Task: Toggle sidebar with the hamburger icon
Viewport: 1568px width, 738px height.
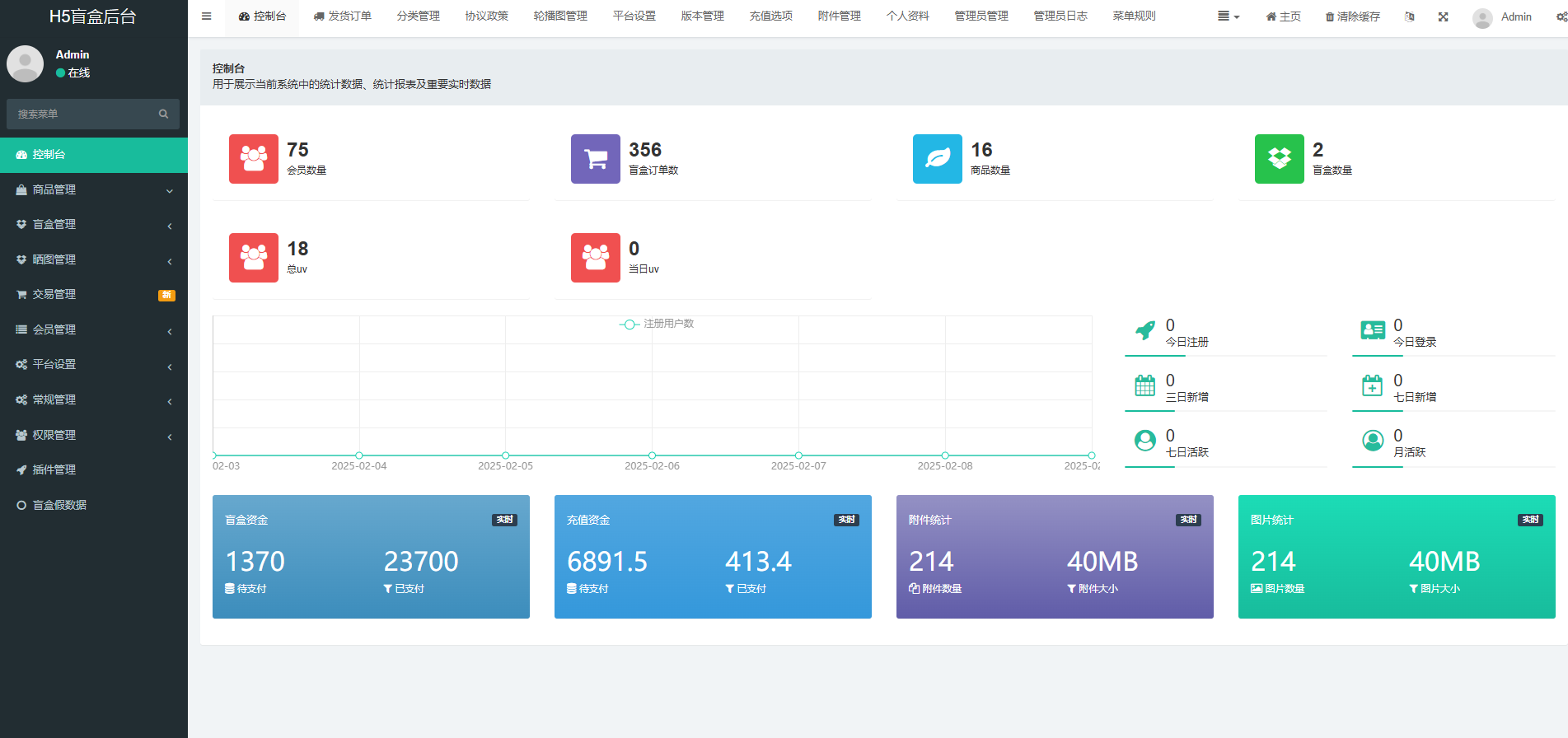Action: pyautogui.click(x=207, y=16)
